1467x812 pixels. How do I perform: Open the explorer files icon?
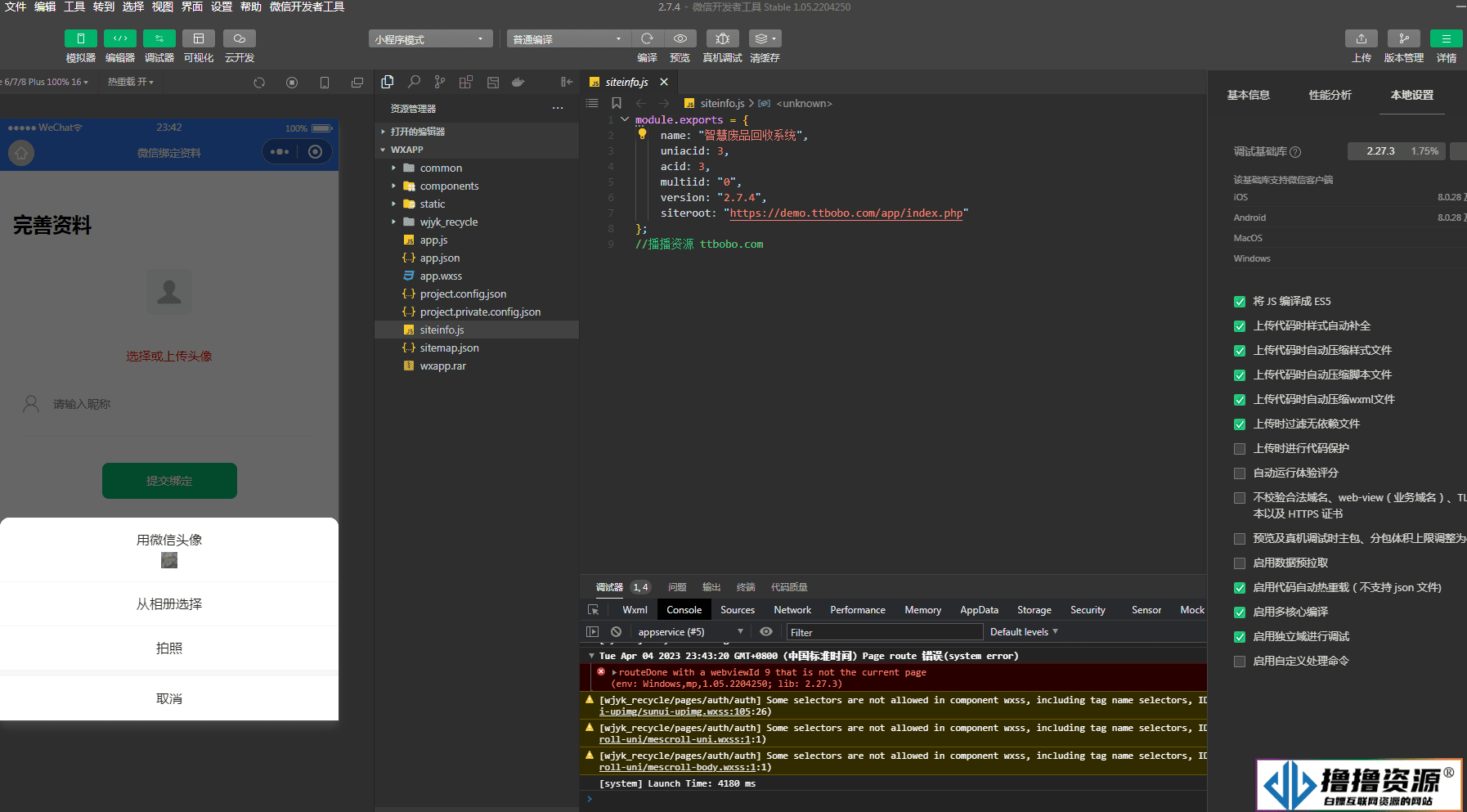(x=388, y=82)
